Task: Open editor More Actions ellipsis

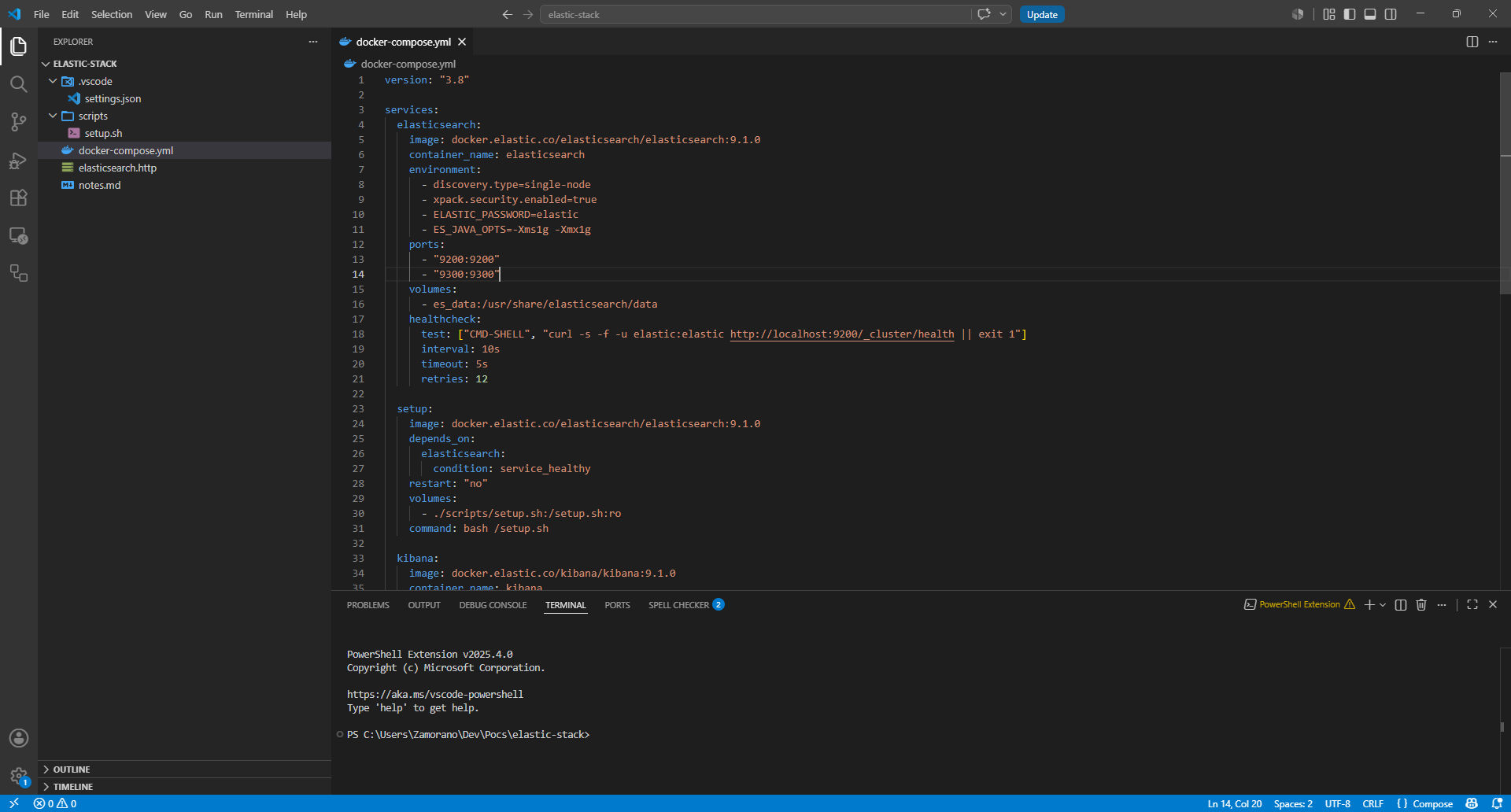Action: point(1493,42)
